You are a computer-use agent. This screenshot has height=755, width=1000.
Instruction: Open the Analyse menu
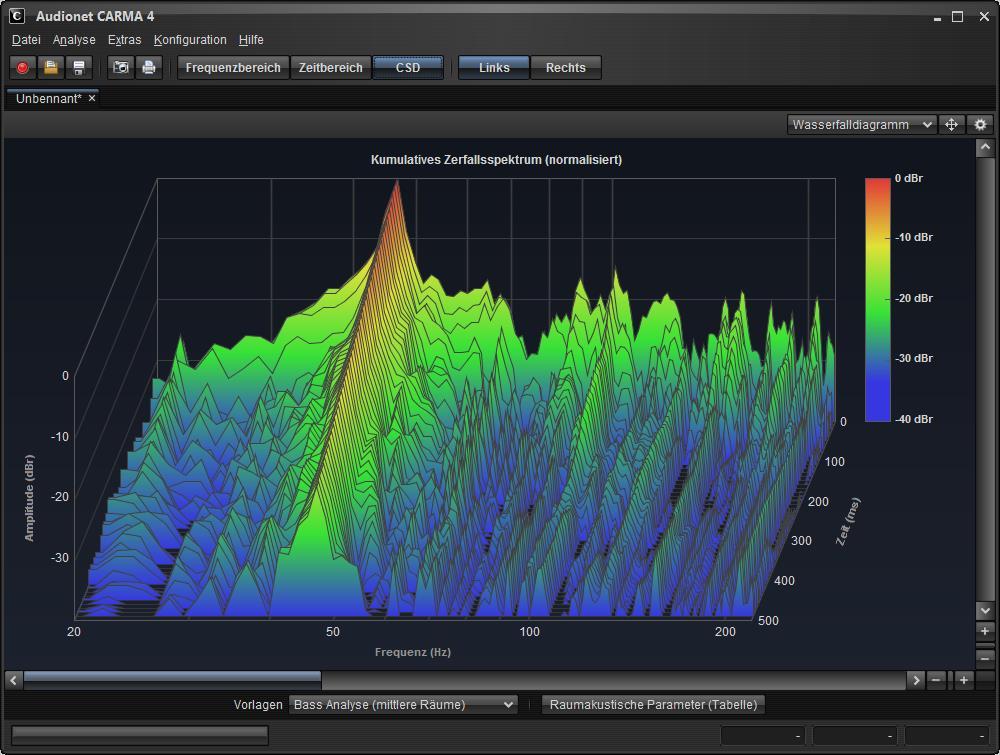(x=74, y=40)
